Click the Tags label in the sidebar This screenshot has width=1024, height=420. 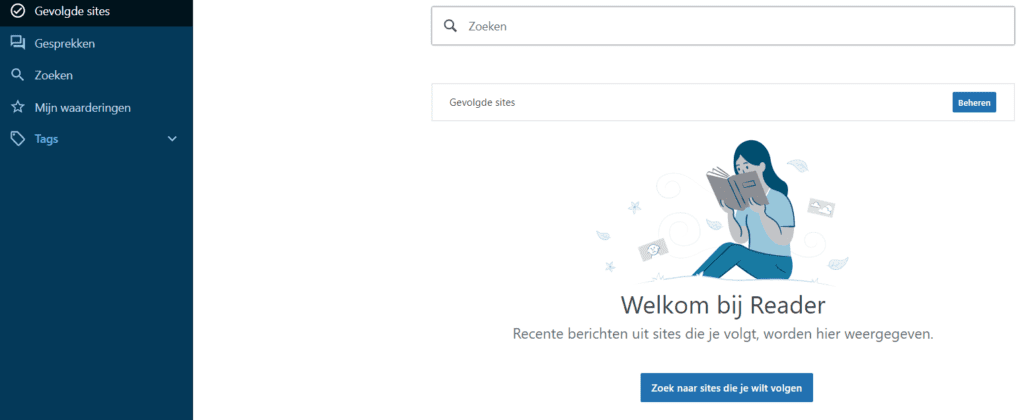pos(46,139)
